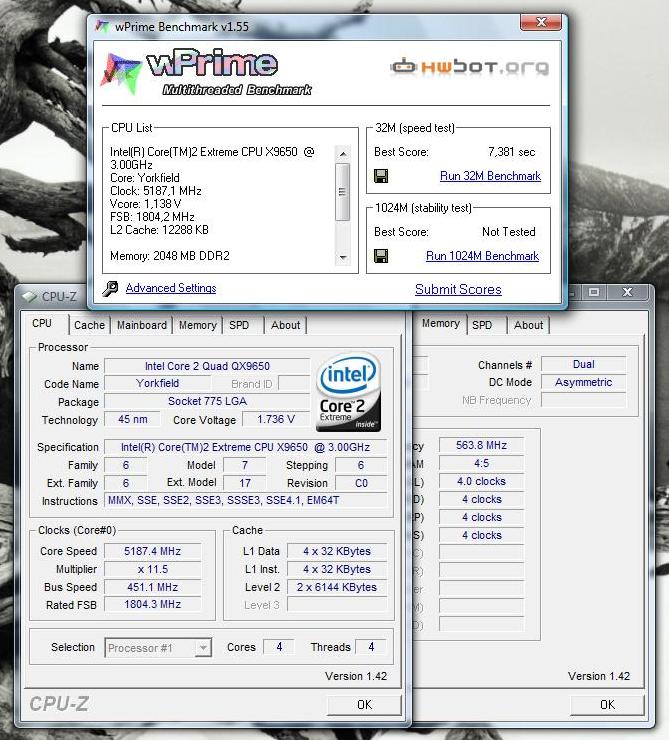669x740 pixels.
Task: Open Advanced Settings in wPrime
Action: coord(171,288)
